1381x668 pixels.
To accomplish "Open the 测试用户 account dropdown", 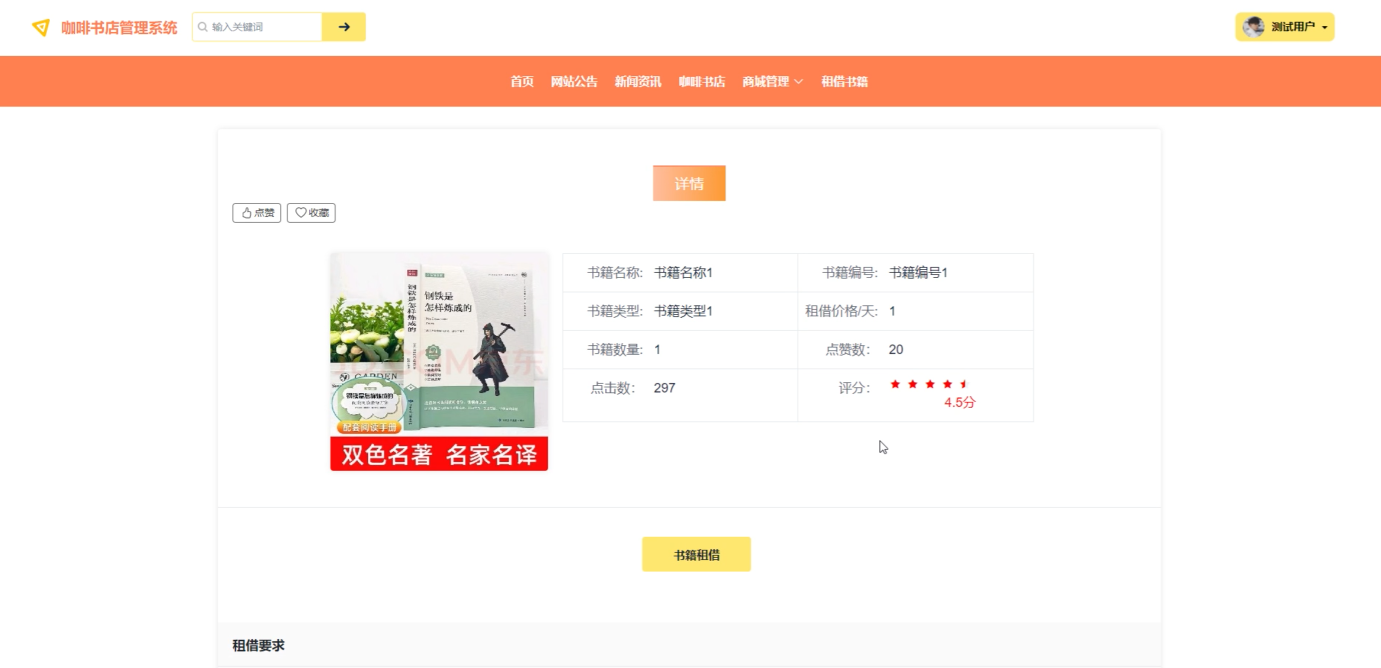I will (1285, 27).
